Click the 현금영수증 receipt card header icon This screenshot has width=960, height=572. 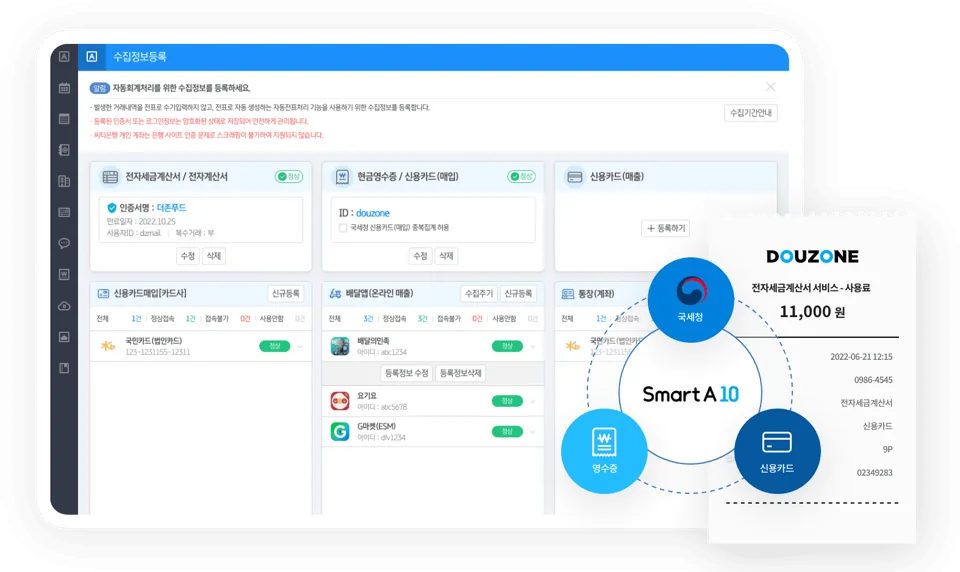(342, 177)
